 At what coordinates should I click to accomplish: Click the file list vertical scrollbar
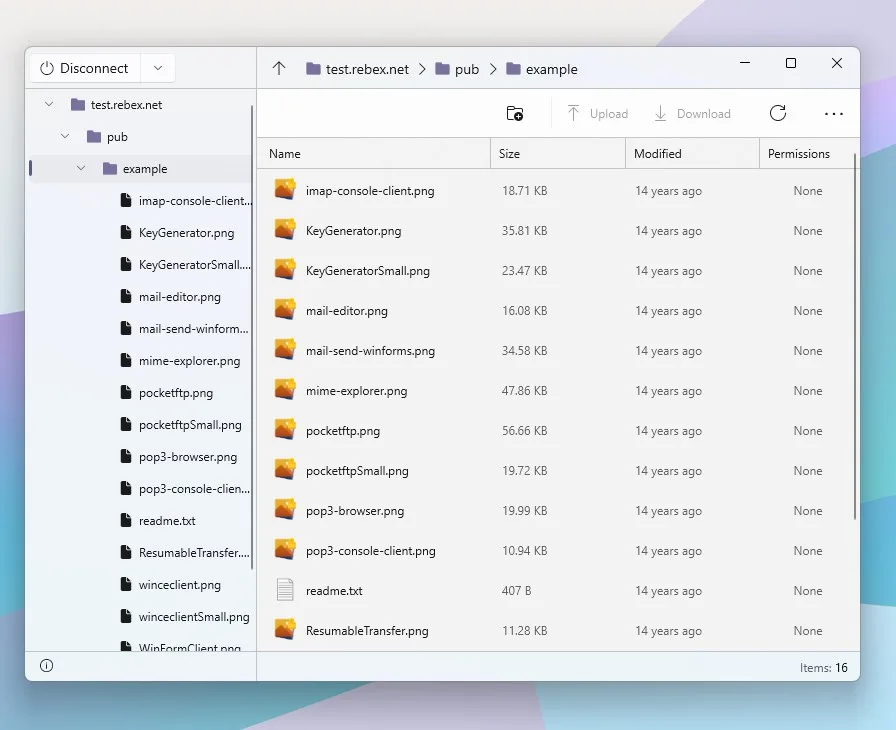tap(855, 336)
